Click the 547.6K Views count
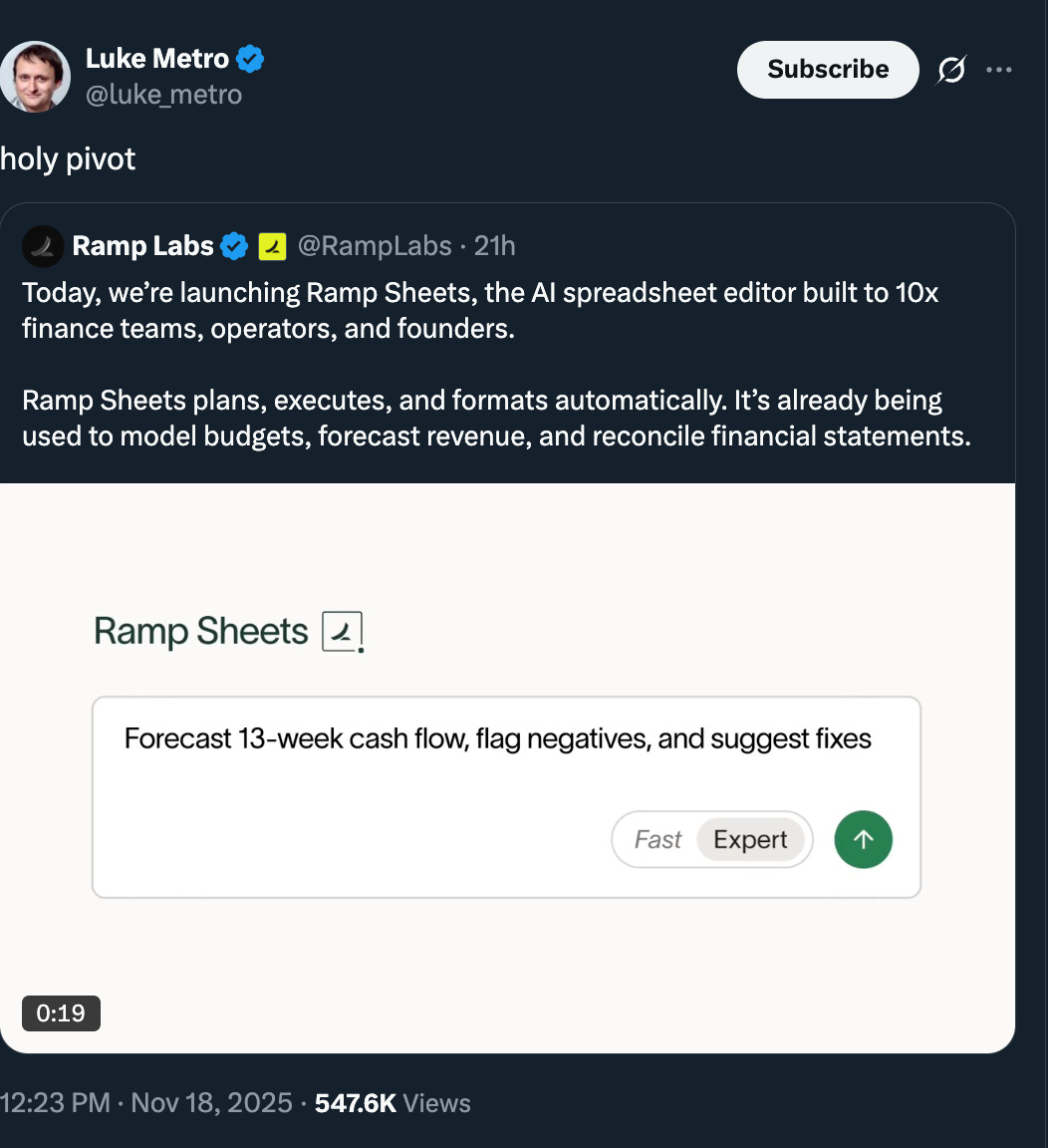Screen dimensions: 1048x1148 coord(393,1103)
